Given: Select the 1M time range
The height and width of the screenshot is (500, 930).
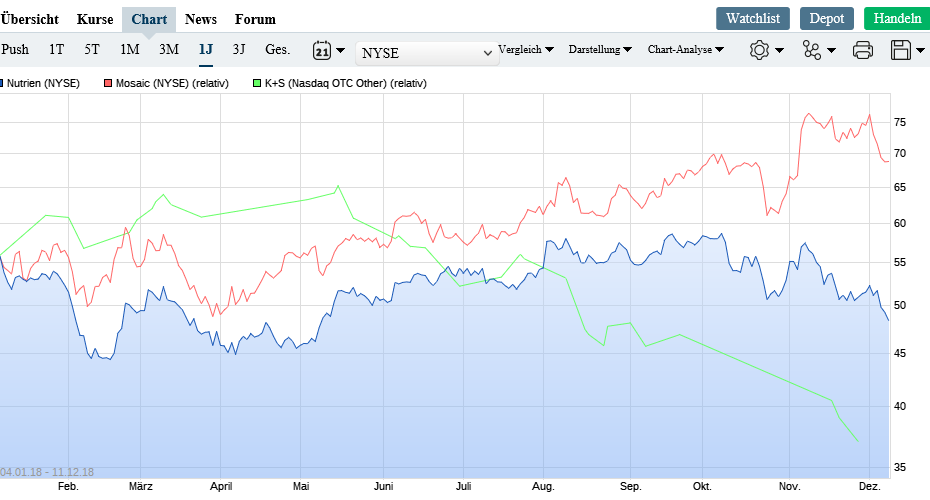Looking at the screenshot, I should coord(130,49).
